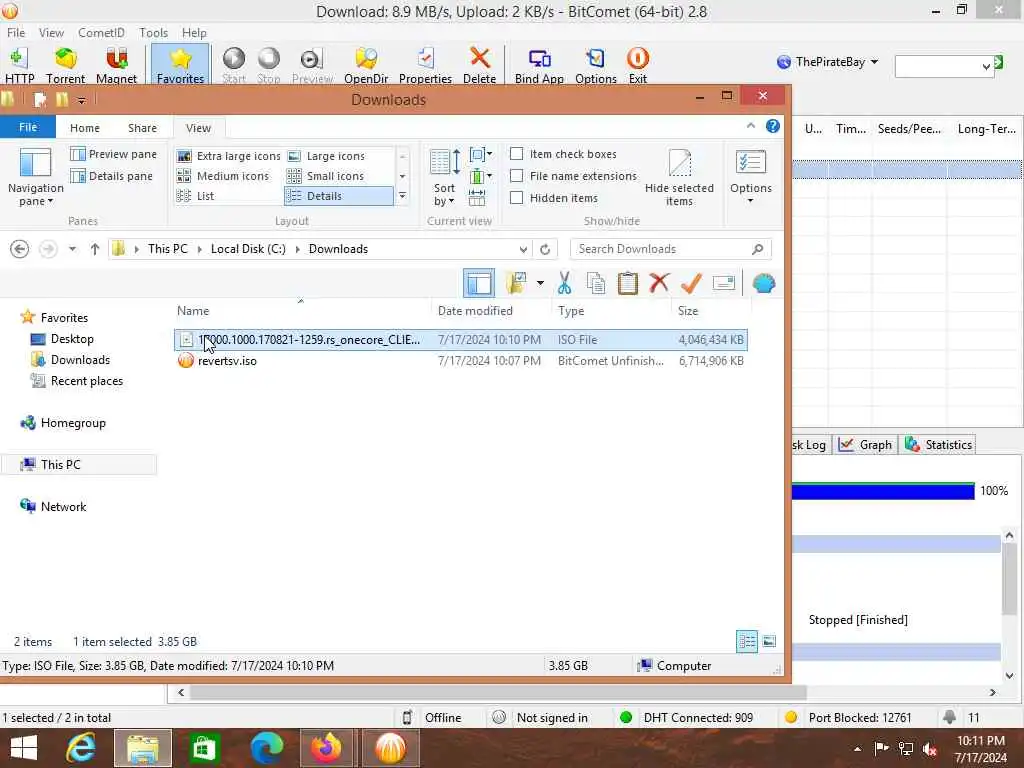Expand the Layout gallery more arrow
Screen dimensions: 1024x768
point(402,196)
